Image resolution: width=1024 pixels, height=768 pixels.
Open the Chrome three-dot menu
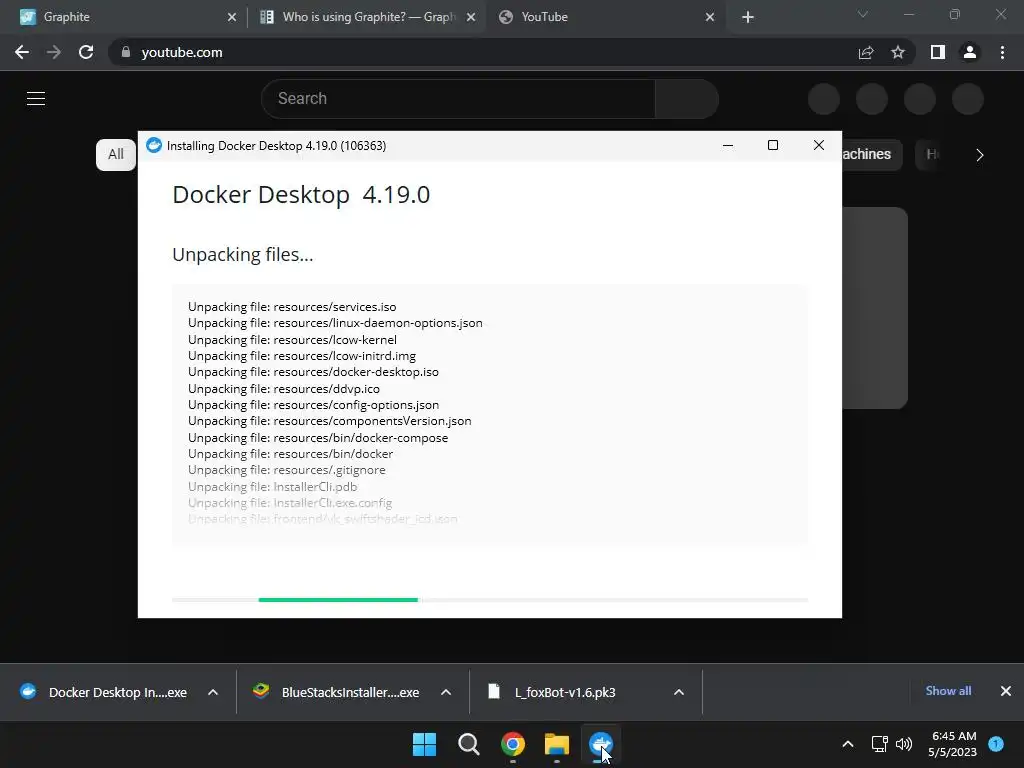(x=1002, y=52)
